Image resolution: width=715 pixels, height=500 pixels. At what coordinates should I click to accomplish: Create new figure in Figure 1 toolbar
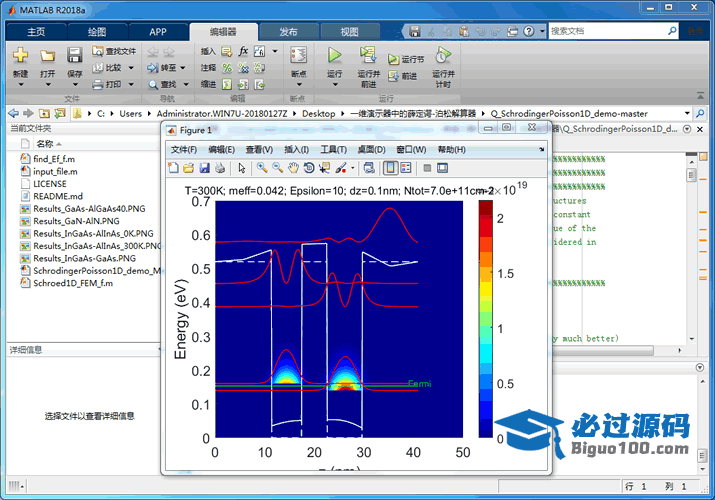[173, 168]
